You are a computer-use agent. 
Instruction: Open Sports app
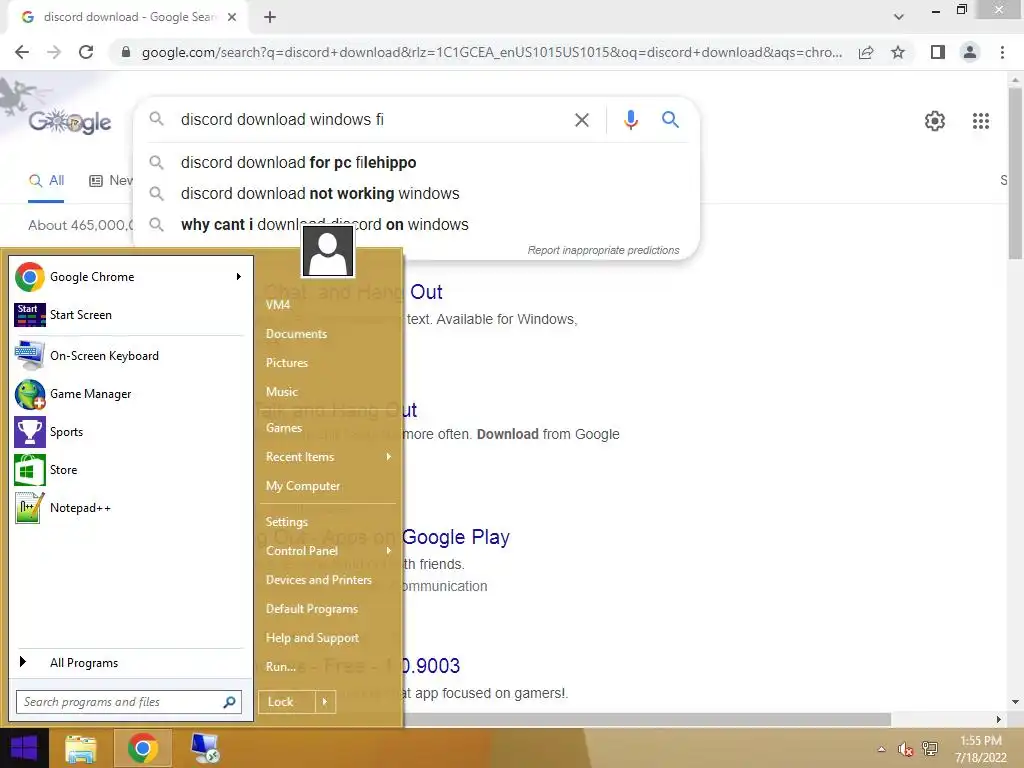pos(129,432)
